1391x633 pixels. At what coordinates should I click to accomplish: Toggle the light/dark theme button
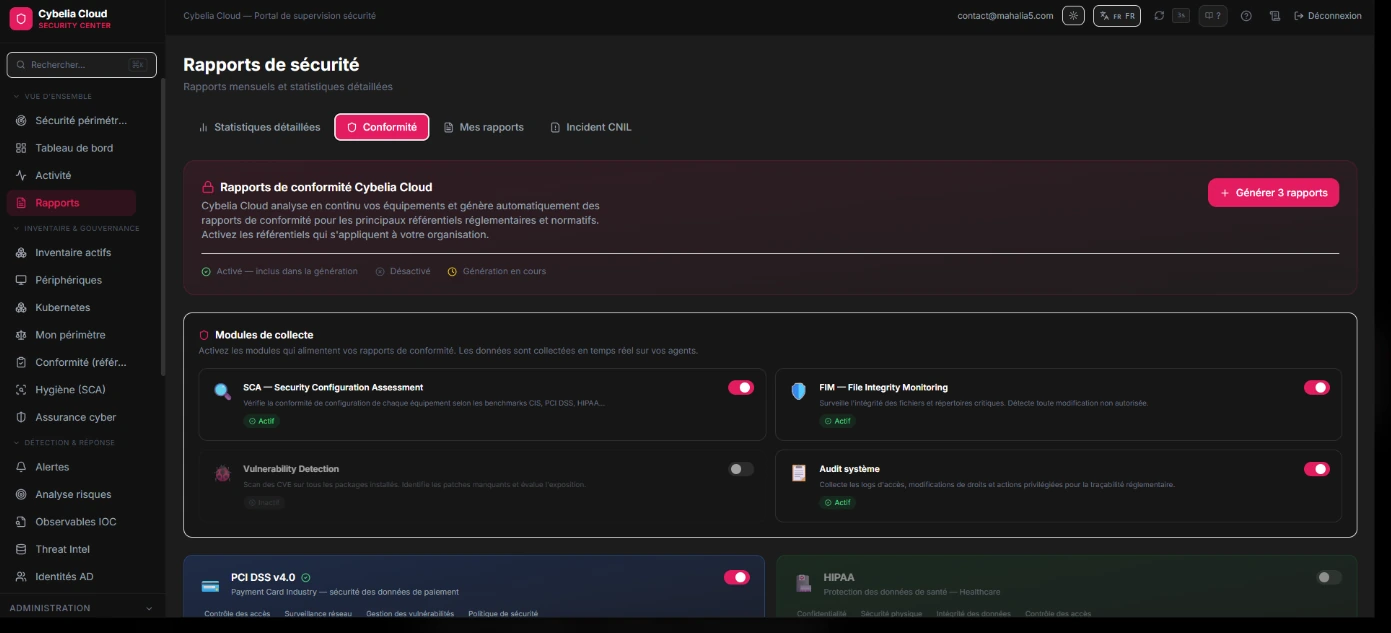(x=1073, y=16)
